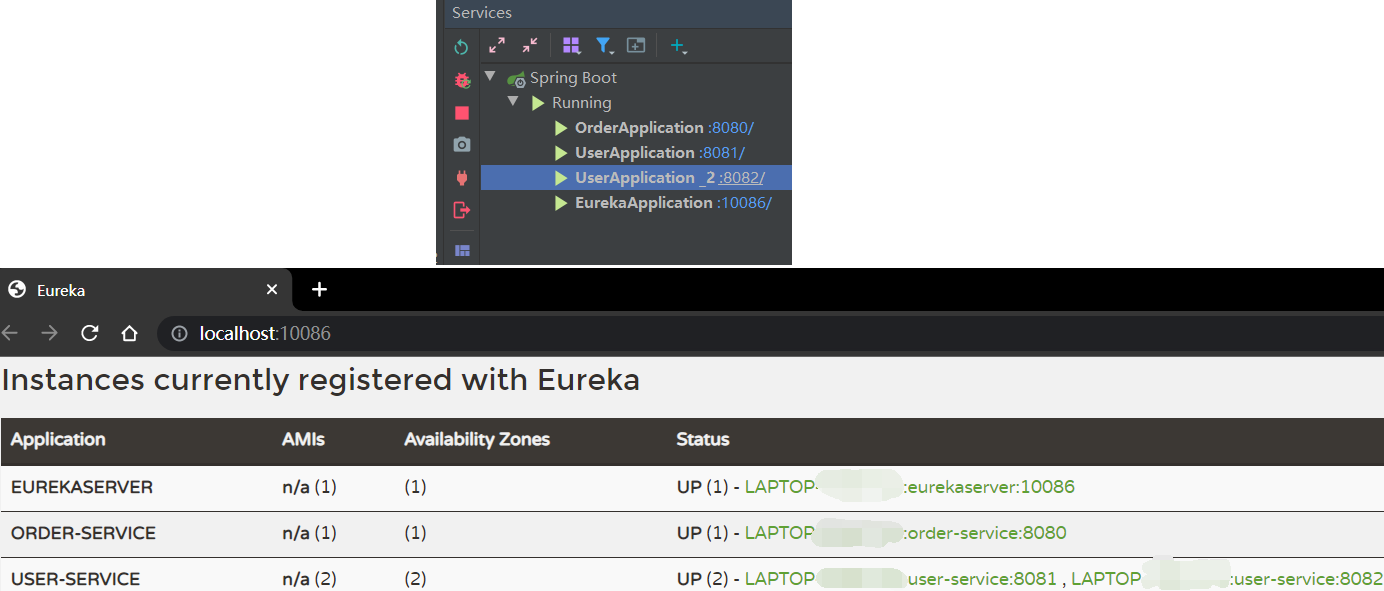The height and width of the screenshot is (591, 1384).
Task: Click the Application column header
Action: pyautogui.click(x=58, y=439)
